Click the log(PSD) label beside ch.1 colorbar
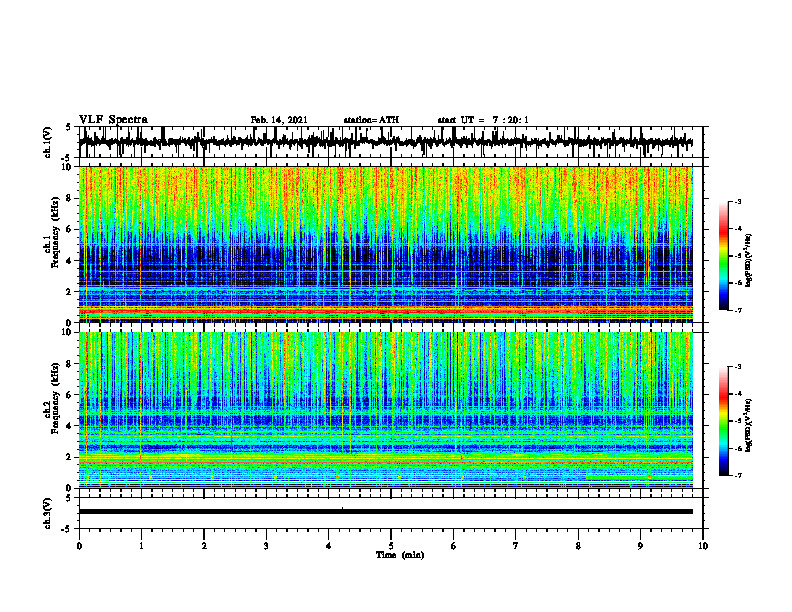792x612 pixels. pyautogui.click(x=749, y=260)
